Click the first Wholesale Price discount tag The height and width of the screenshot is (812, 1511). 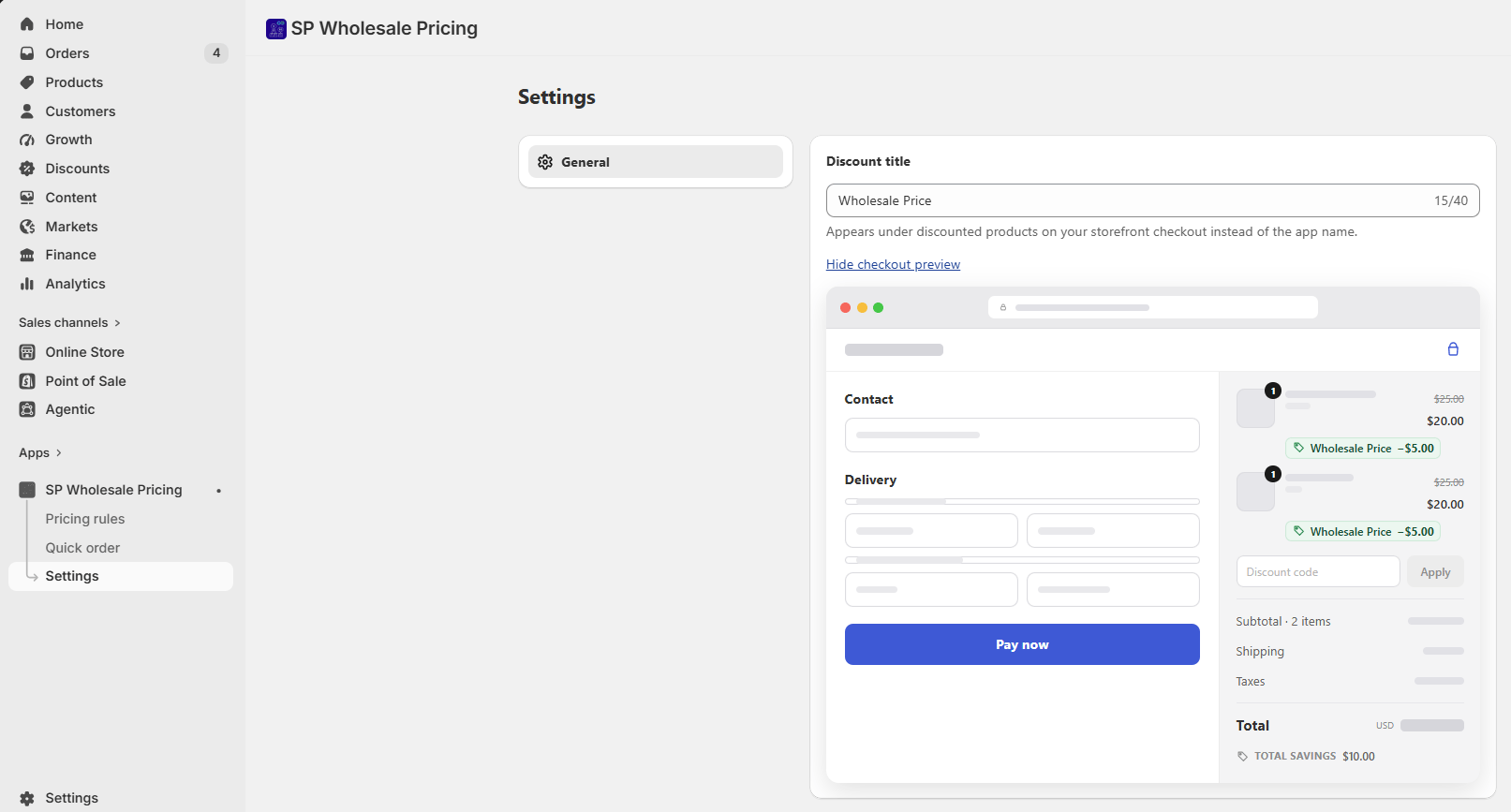pos(1363,449)
